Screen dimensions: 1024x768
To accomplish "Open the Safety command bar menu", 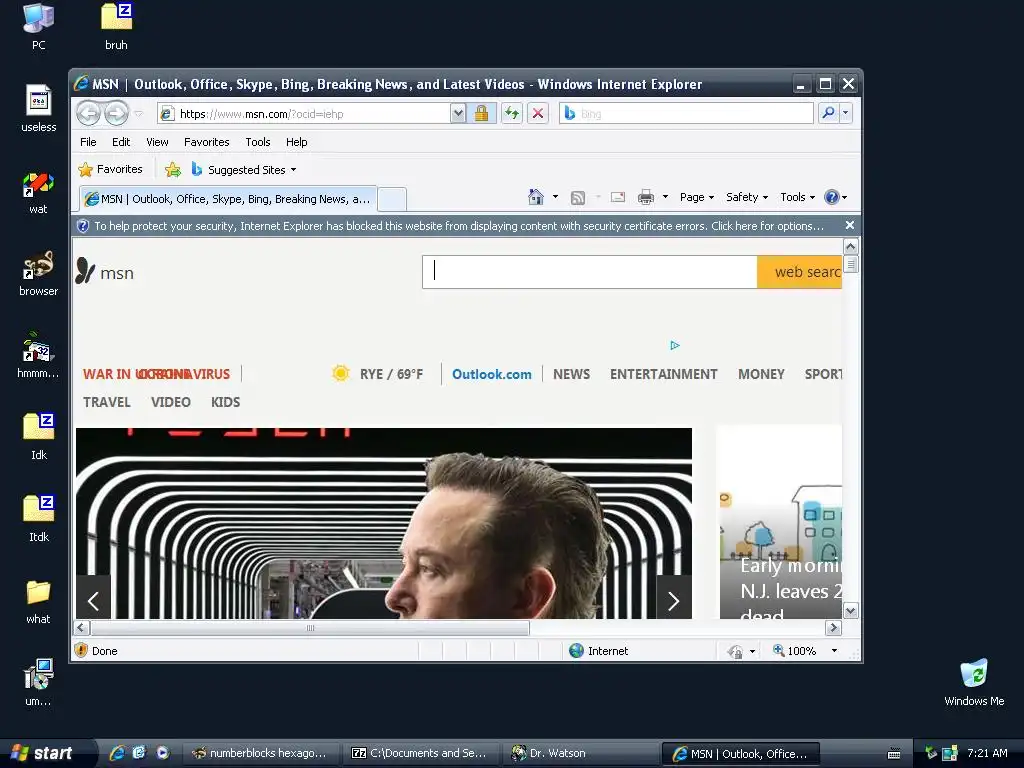I will (746, 197).
